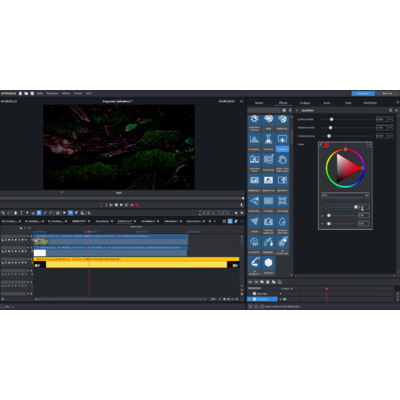Click the red playhead marker on the timeline ruler
400x400 pixels.
[x=89, y=232]
